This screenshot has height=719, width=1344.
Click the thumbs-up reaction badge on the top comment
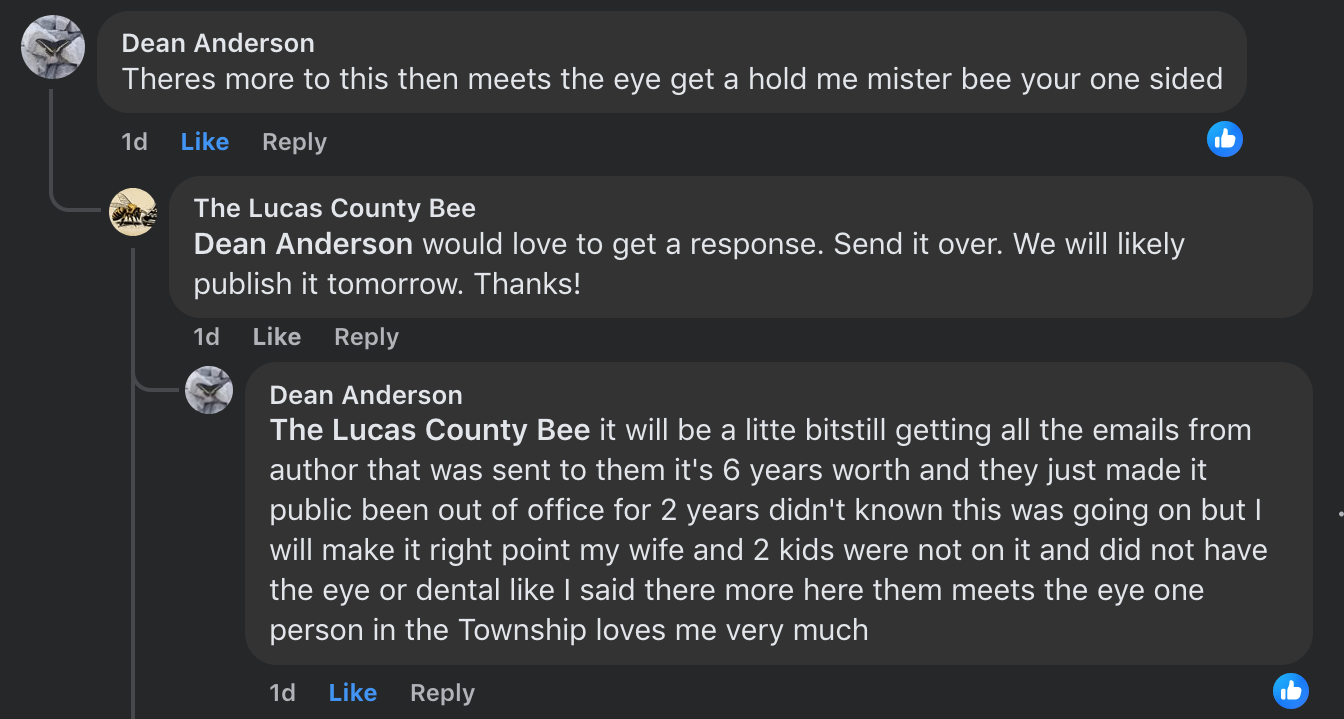pyautogui.click(x=1225, y=139)
